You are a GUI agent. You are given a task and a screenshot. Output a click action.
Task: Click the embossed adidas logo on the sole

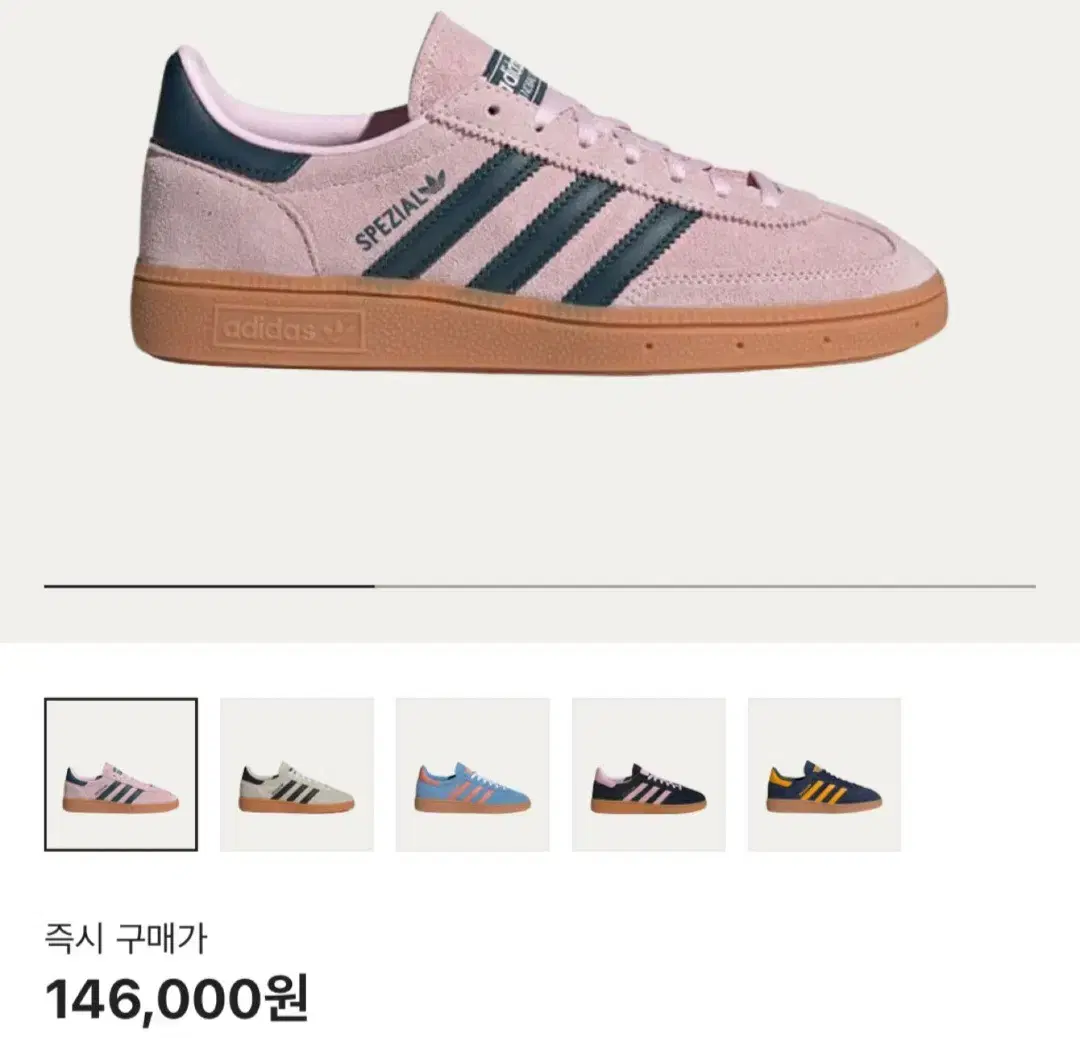pyautogui.click(x=288, y=329)
